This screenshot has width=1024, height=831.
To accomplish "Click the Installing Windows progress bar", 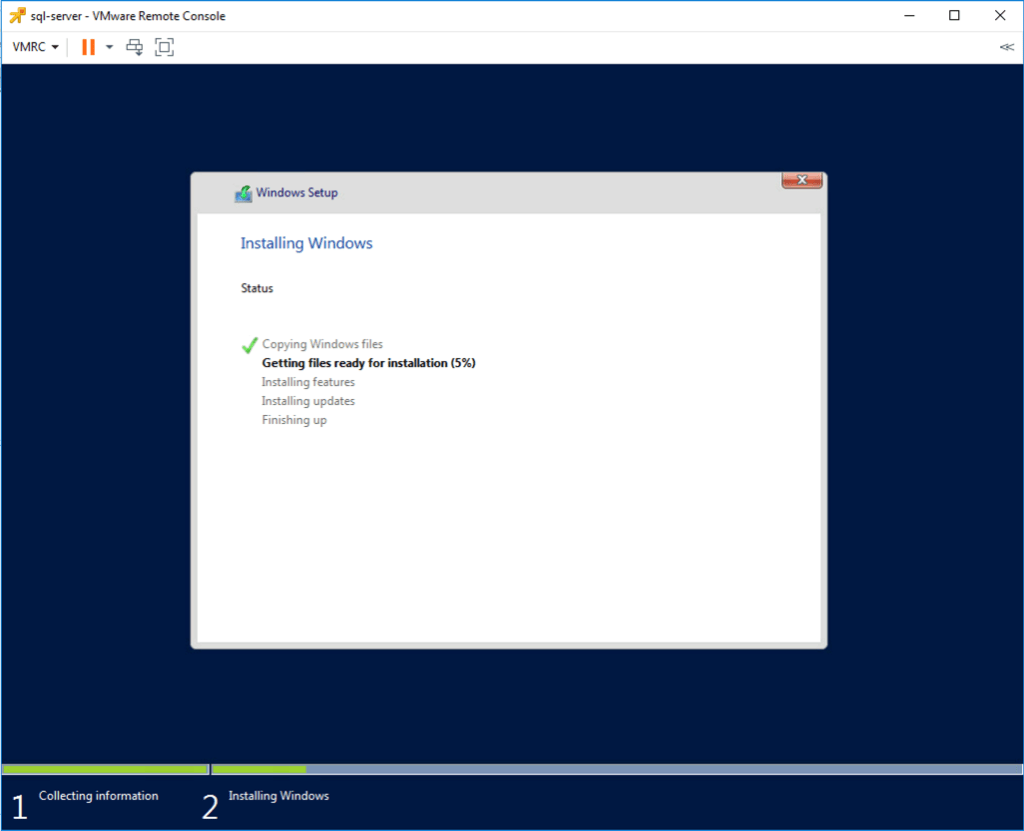I will point(616,769).
